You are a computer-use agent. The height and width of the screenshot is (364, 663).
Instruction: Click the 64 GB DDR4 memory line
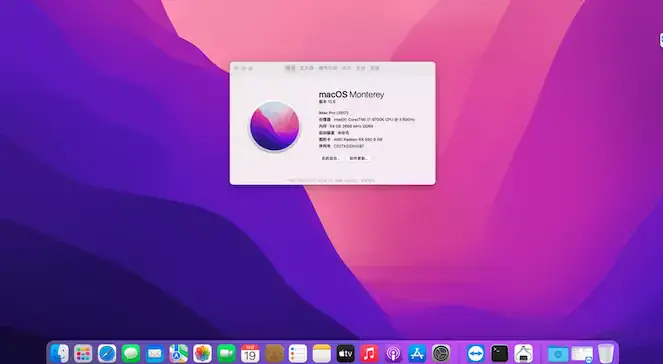coord(346,126)
